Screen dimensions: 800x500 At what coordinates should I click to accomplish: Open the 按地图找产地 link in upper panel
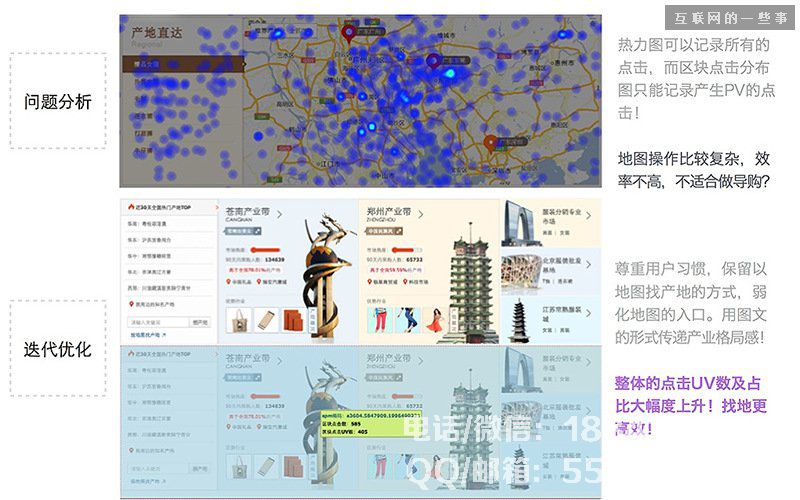[x=148, y=335]
